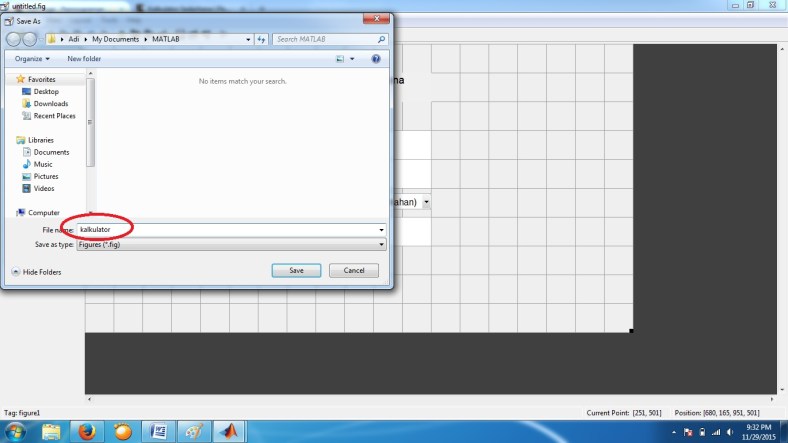Select Documents library

(51, 152)
